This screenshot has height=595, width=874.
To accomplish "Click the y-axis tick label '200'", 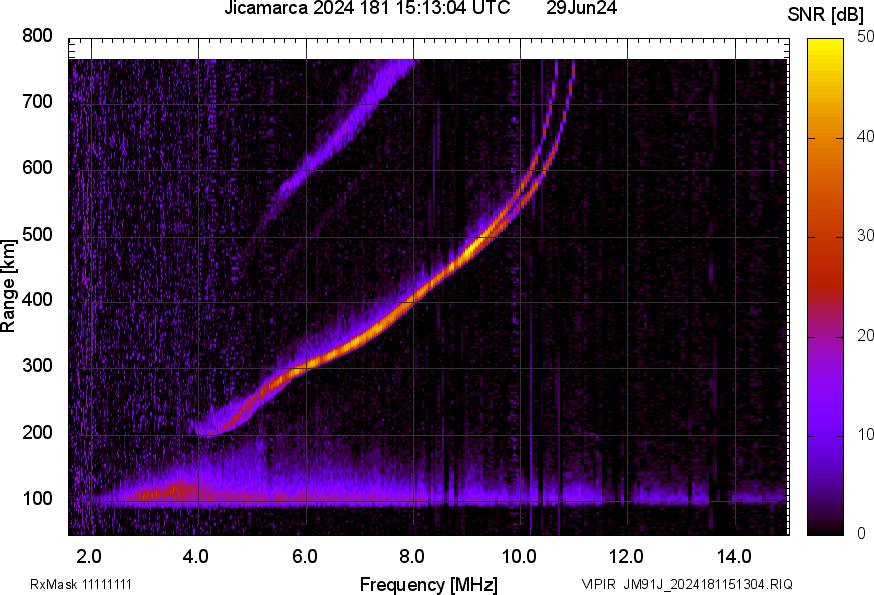I will pos(37,433).
